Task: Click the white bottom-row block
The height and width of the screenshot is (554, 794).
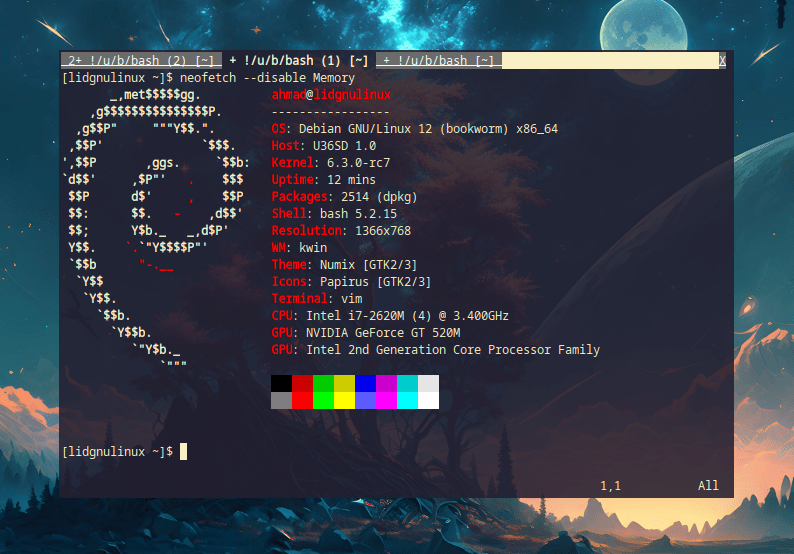Action: (x=428, y=401)
